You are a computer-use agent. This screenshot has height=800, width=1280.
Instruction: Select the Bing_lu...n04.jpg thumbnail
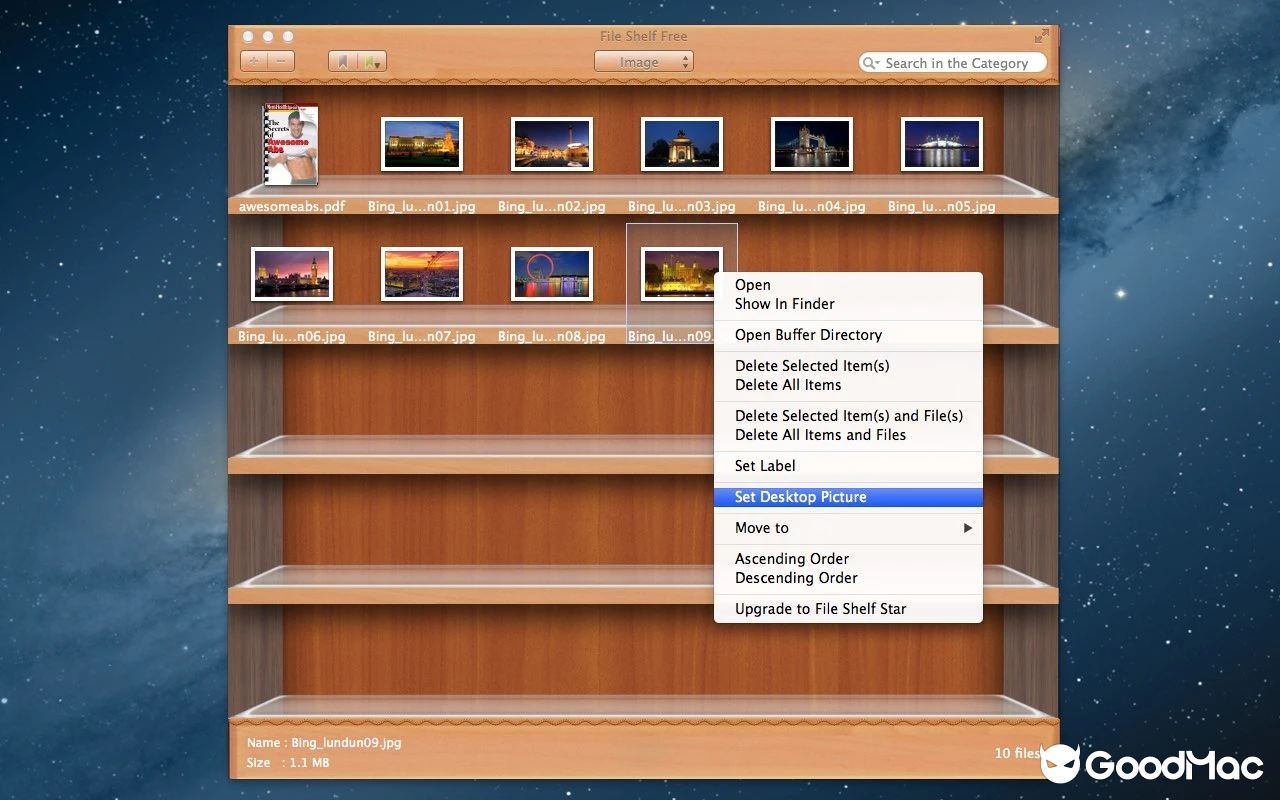812,144
